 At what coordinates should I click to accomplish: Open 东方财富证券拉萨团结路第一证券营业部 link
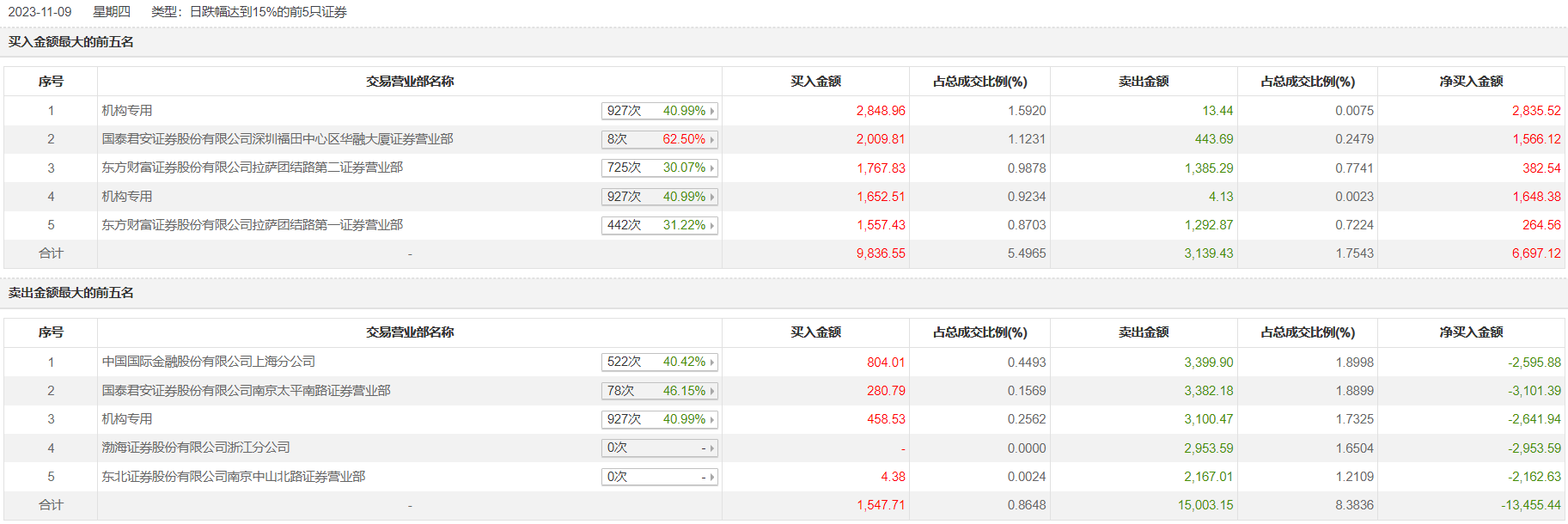click(253, 225)
